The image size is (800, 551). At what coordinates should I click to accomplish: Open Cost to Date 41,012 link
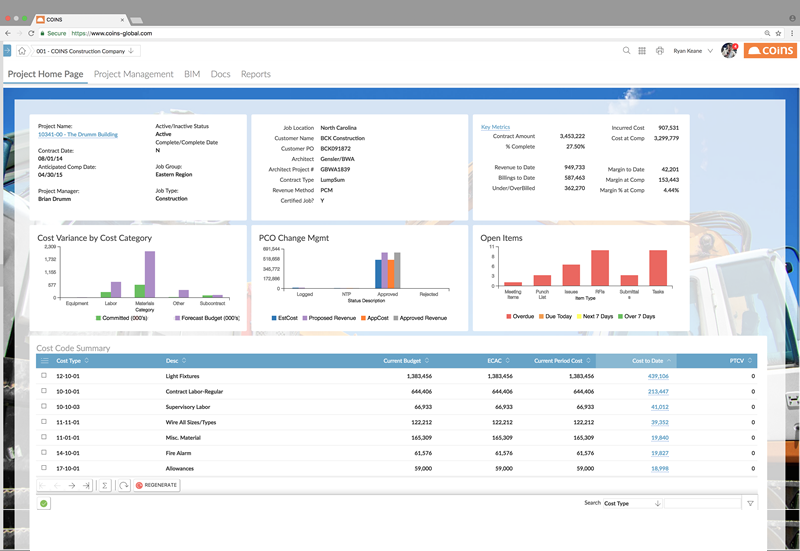[x=660, y=407]
